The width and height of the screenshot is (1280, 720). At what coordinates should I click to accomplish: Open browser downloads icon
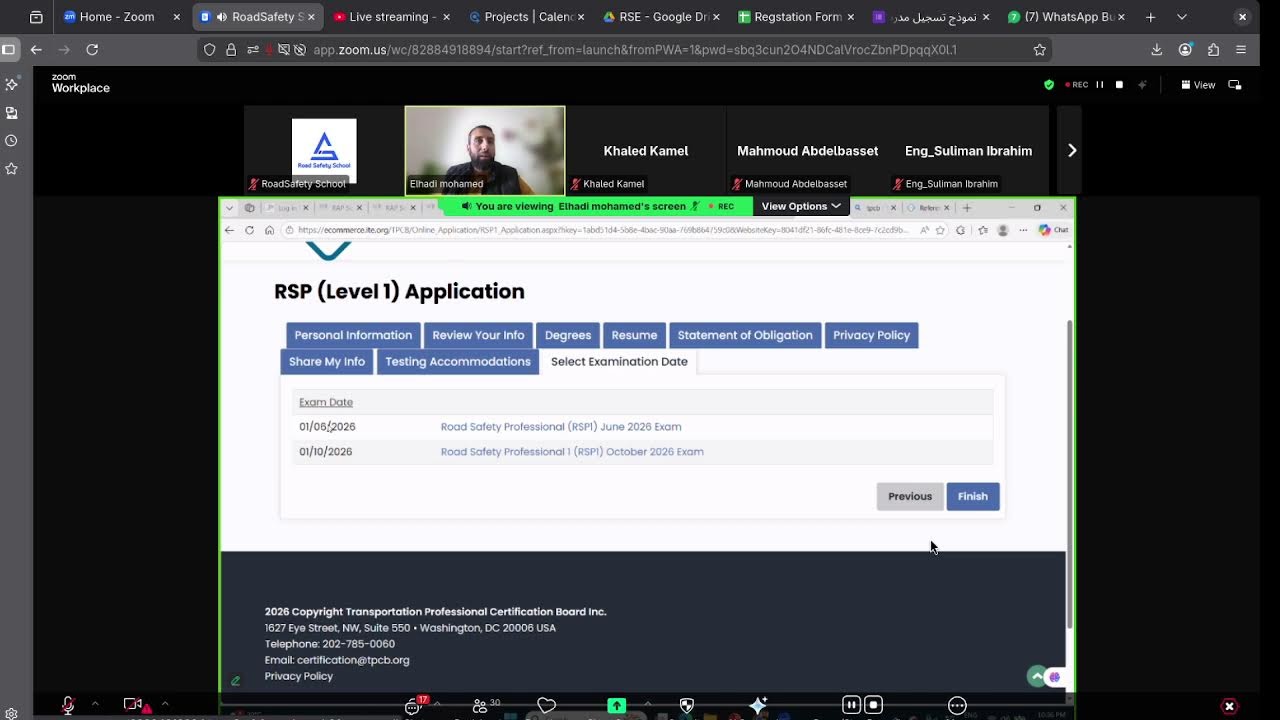coord(1157,49)
